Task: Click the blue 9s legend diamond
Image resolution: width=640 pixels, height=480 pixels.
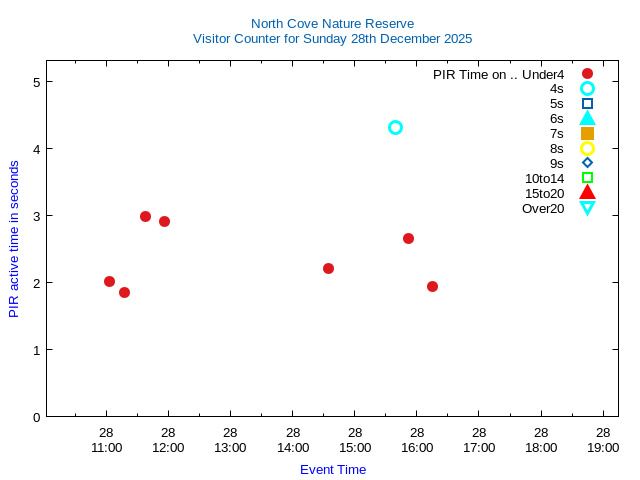Action: pos(587,163)
